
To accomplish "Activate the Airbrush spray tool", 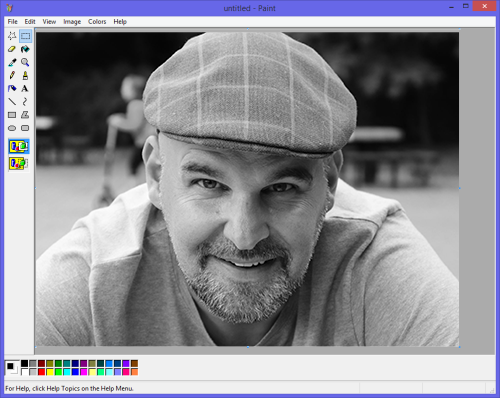I will (x=12, y=88).
